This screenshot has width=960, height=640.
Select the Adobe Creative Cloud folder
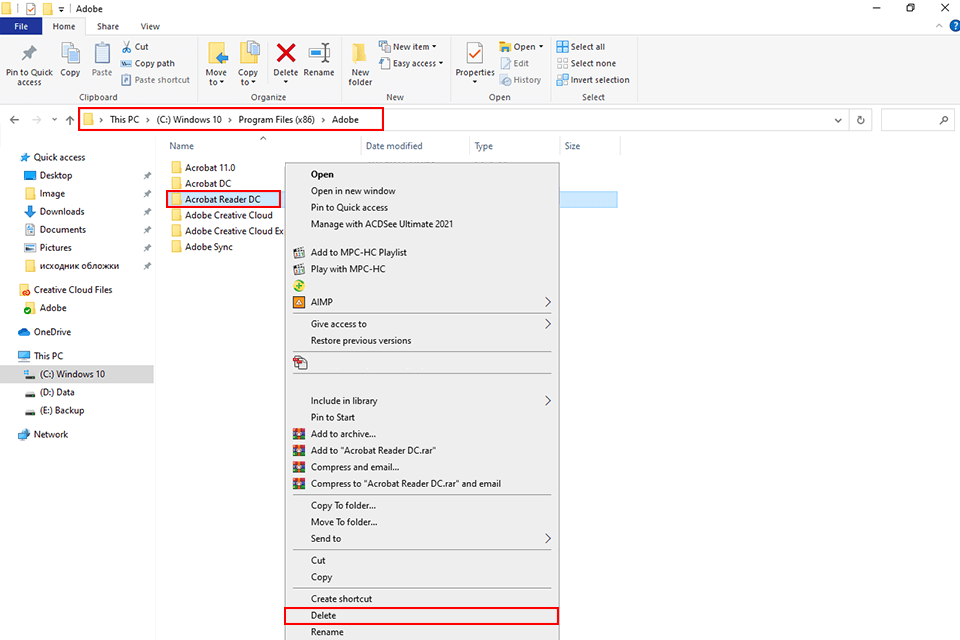click(x=229, y=215)
